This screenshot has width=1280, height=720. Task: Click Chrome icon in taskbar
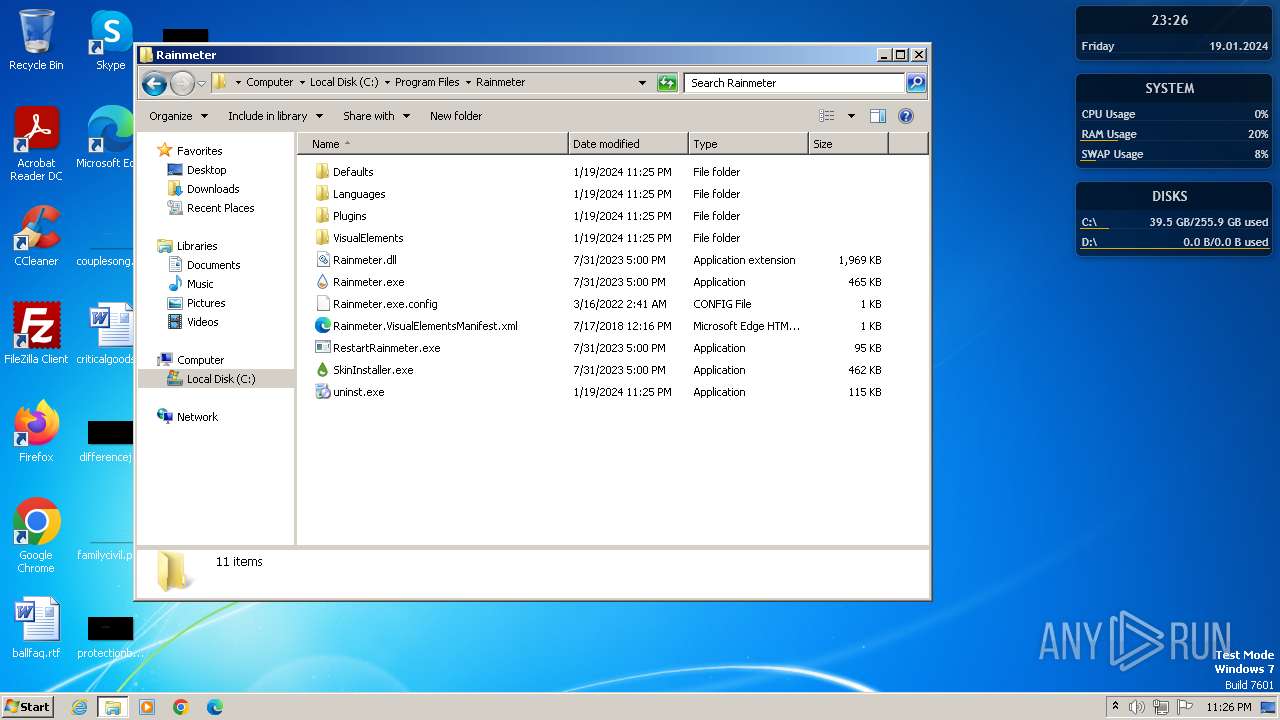point(181,707)
